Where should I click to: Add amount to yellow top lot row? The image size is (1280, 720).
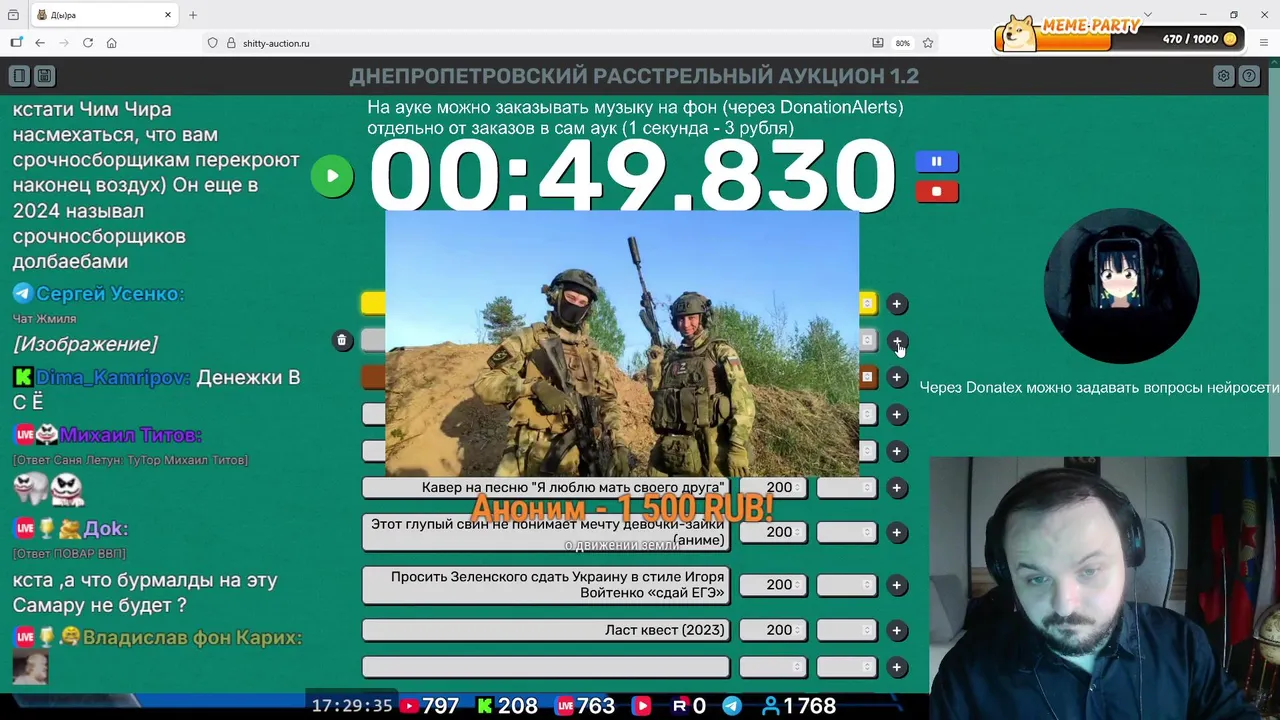(897, 304)
